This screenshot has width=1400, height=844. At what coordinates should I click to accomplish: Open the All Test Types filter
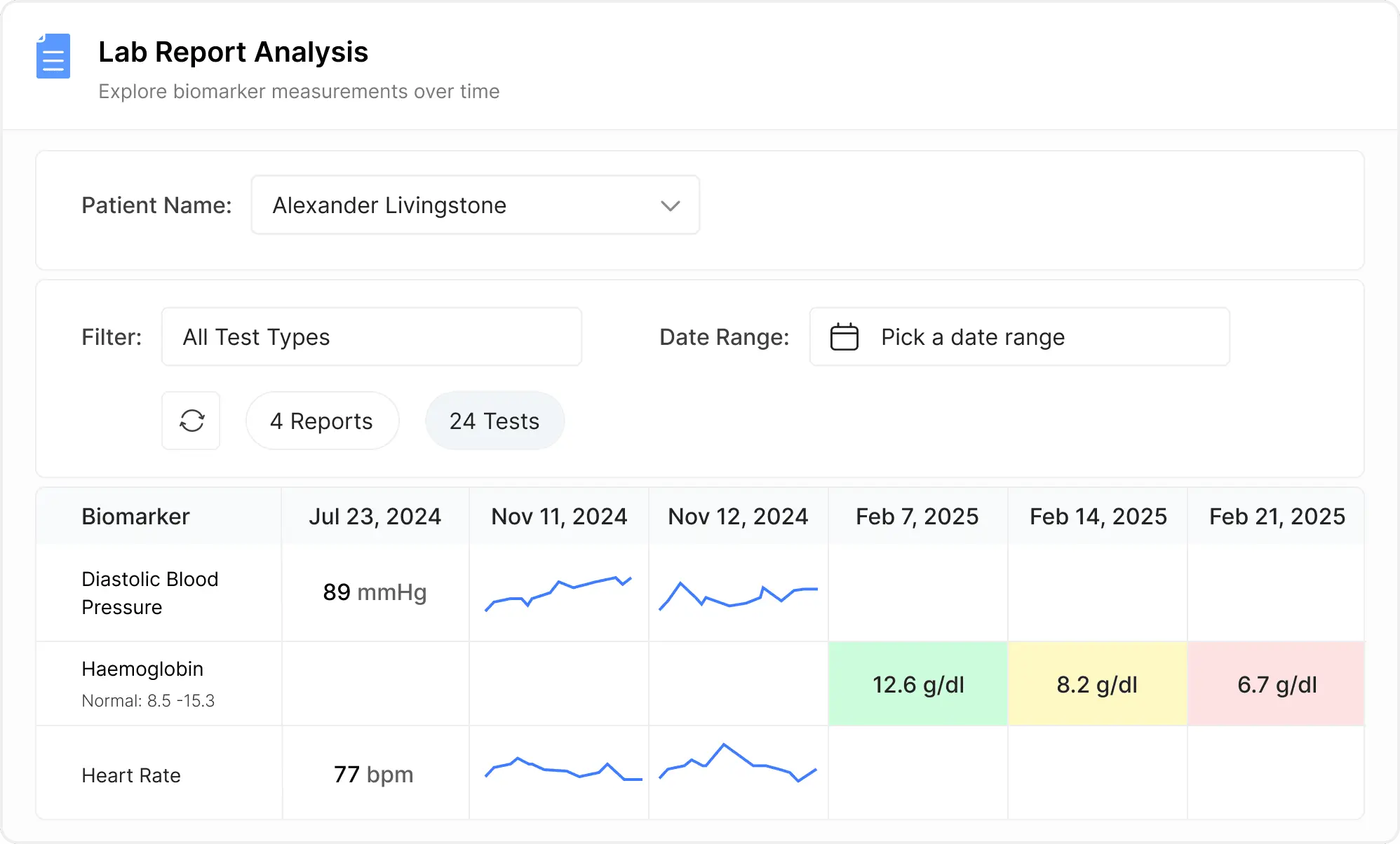click(371, 337)
